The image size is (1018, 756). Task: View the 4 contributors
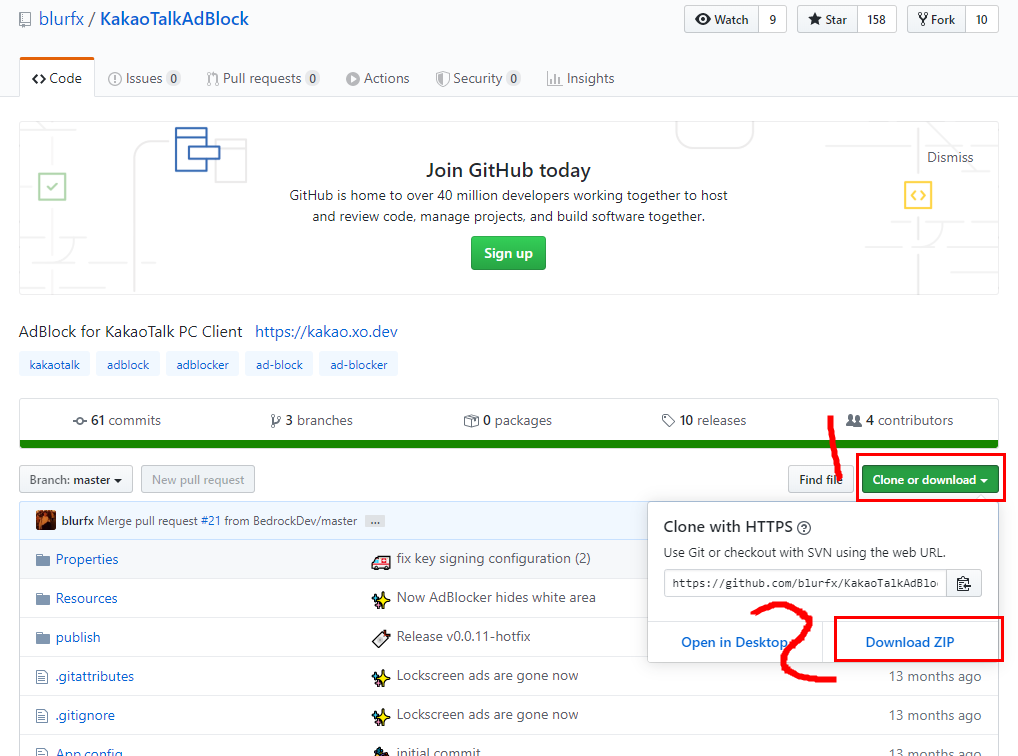[899, 420]
